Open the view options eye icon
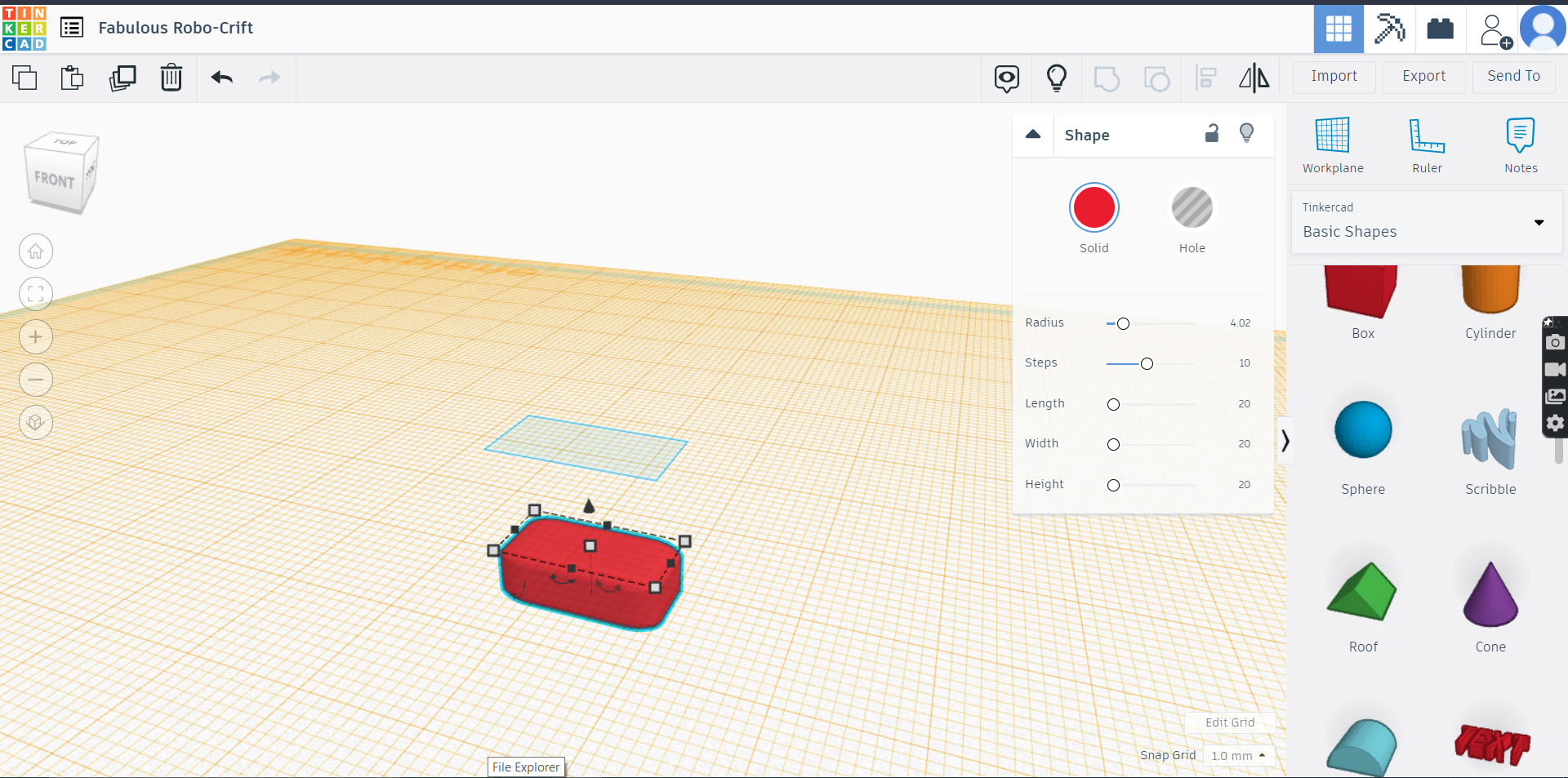The width and height of the screenshot is (1568, 778). click(1007, 78)
